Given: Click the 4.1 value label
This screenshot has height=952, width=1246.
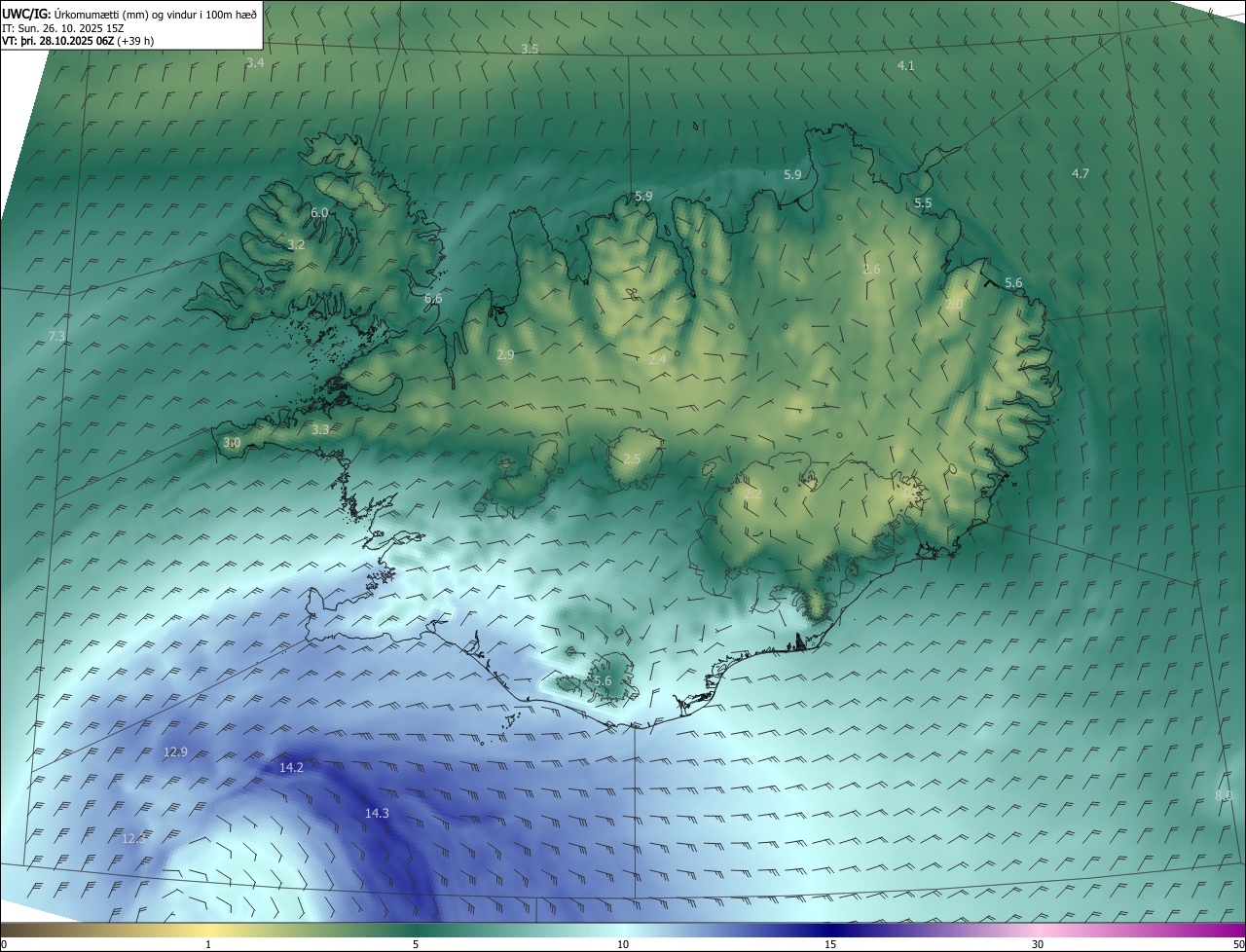Looking at the screenshot, I should (x=905, y=65).
